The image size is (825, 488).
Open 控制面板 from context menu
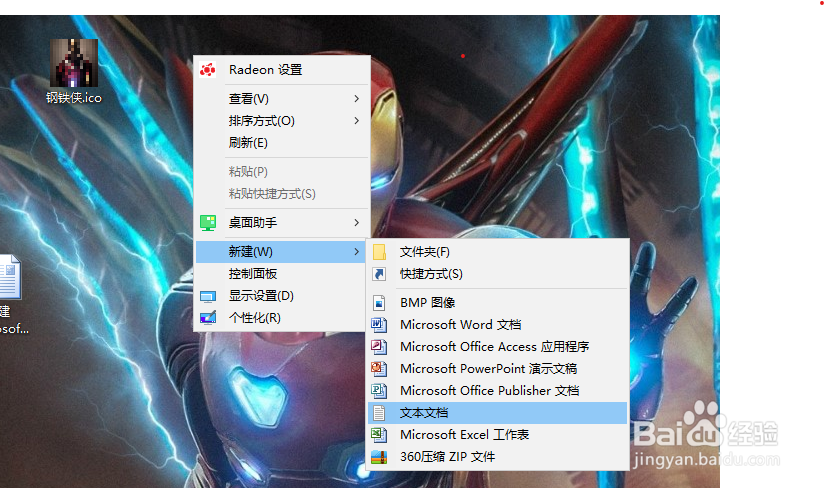tap(282, 274)
